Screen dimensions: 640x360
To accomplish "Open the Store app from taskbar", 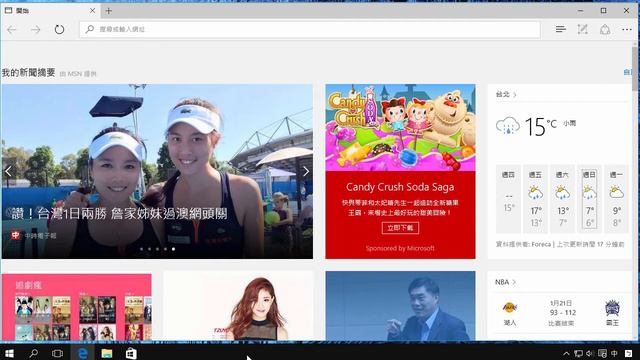I will click(x=131, y=353).
